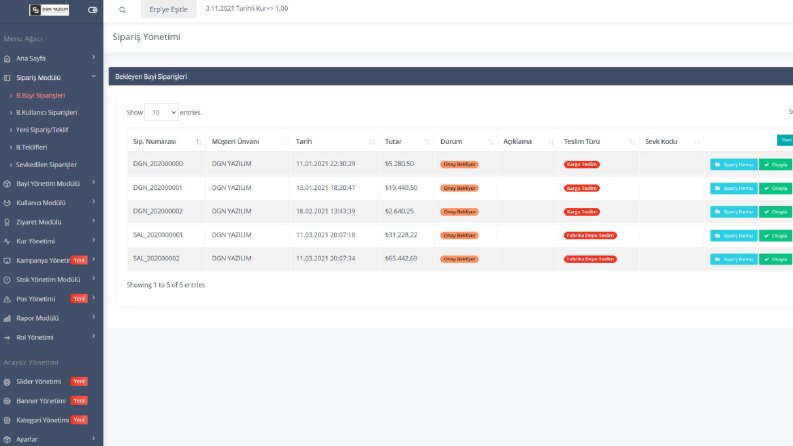Open B.Bayi Siparişleri submenu item
This screenshot has height=446, width=793.
pyautogui.click(x=40, y=96)
